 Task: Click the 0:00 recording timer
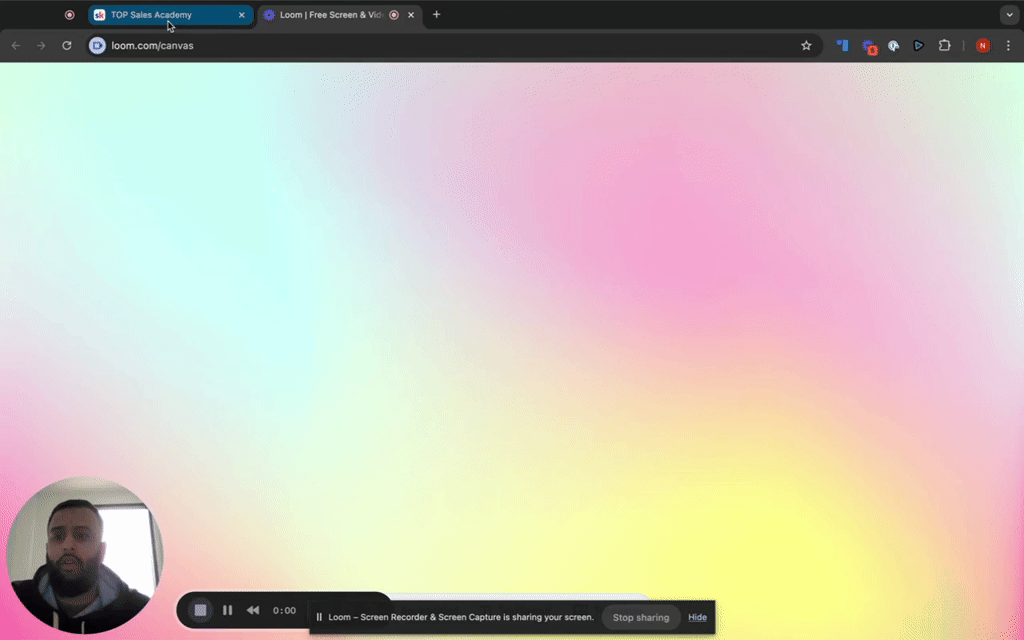(x=284, y=610)
